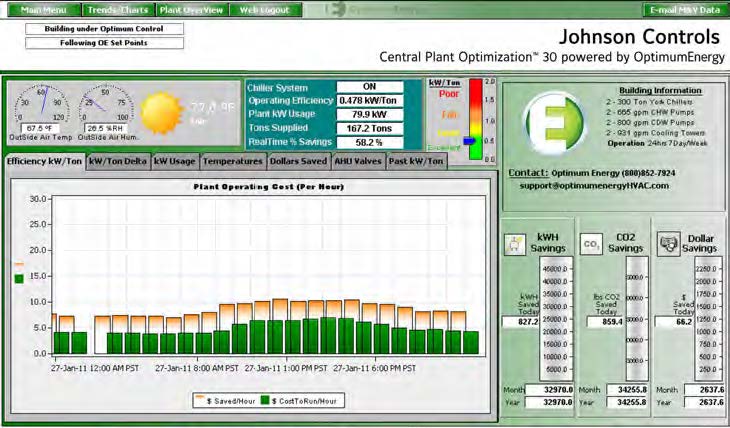Viewport: 730px width, 428px height.
Task: Show the AHU Valves tab
Action: point(358,161)
